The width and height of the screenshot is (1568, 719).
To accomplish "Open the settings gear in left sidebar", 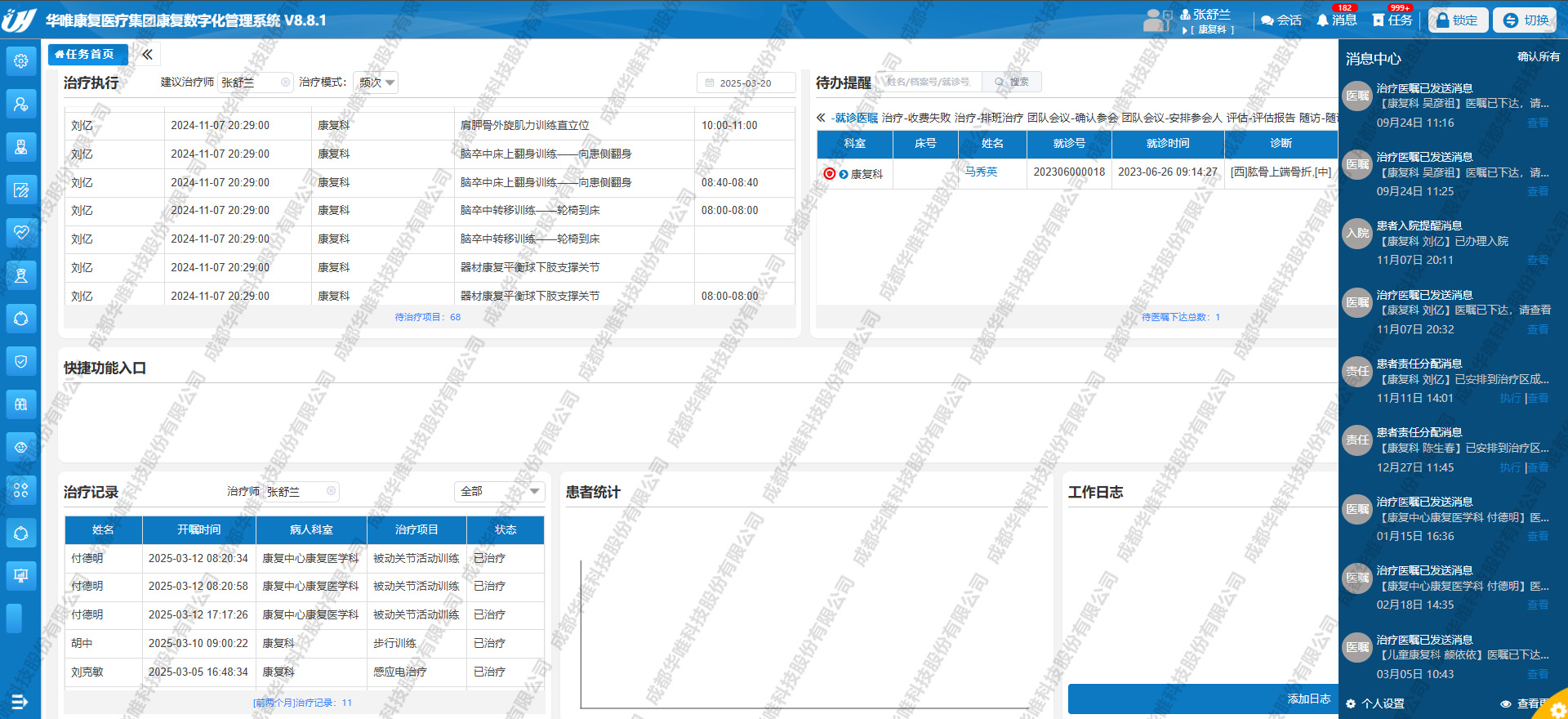I will 21,60.
